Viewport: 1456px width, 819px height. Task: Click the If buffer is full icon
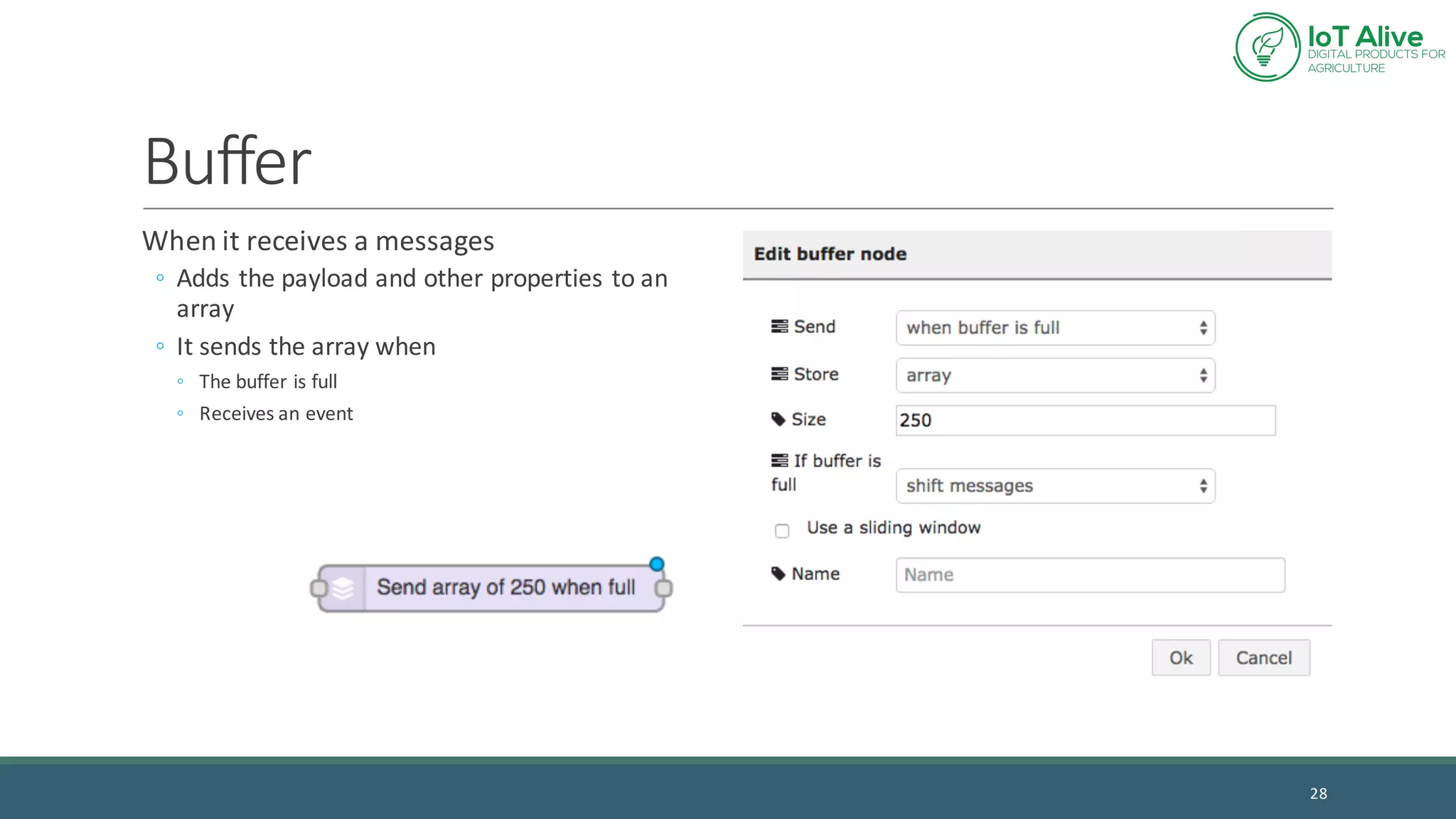pyautogui.click(x=779, y=461)
